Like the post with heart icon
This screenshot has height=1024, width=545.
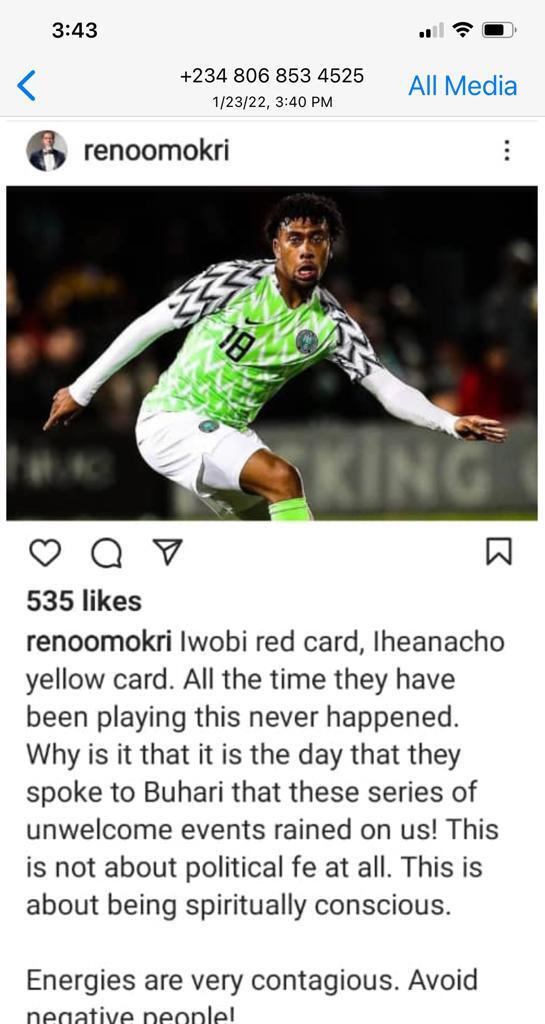coord(45,552)
